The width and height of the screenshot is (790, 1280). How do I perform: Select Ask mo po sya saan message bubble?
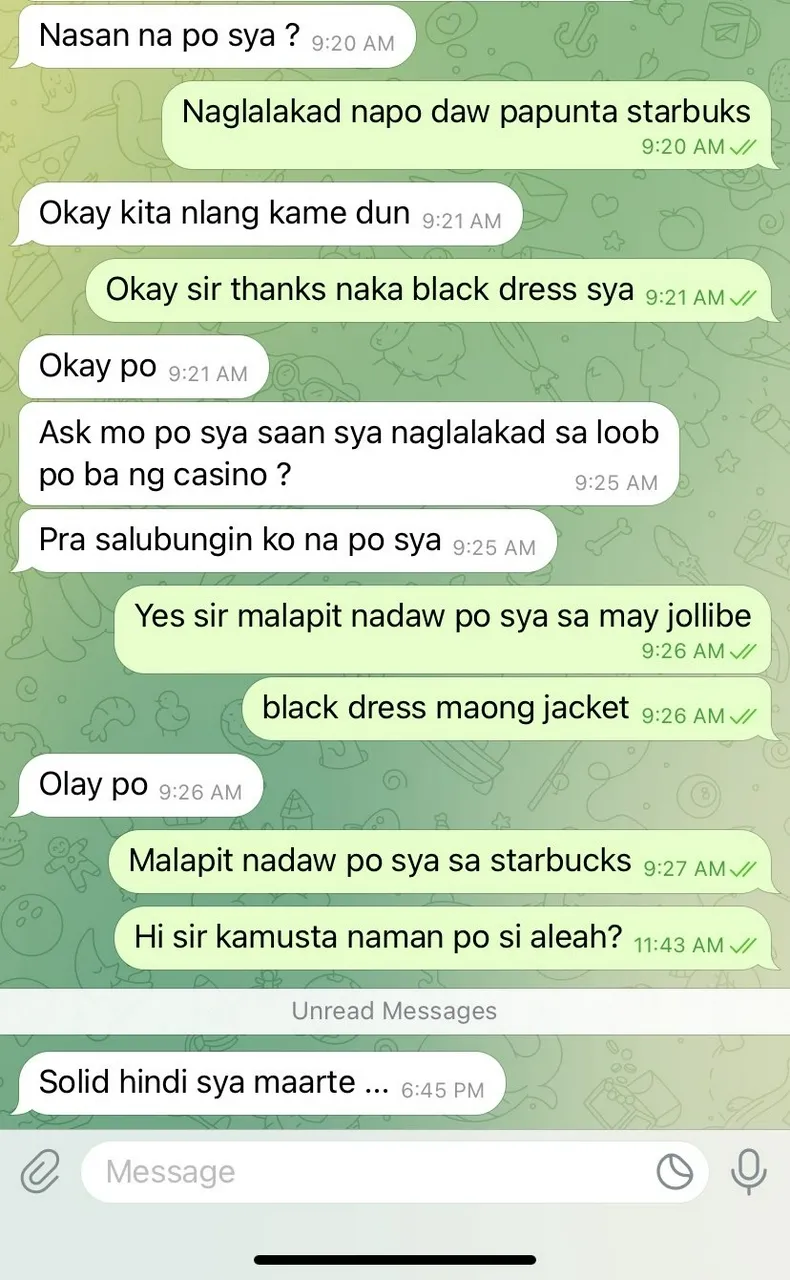pyautogui.click(x=348, y=453)
